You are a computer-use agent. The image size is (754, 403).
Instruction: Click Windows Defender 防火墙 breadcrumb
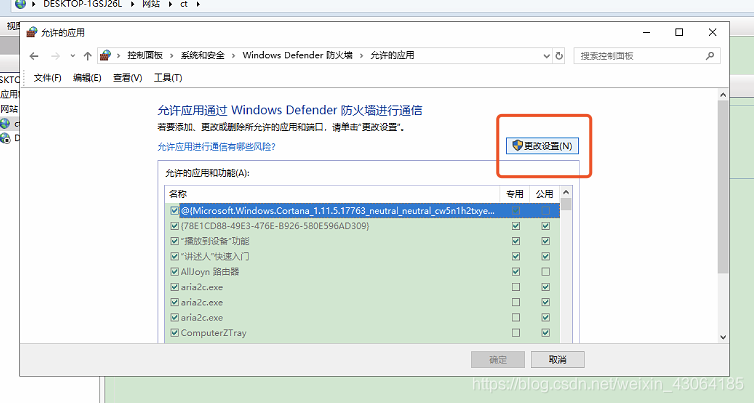(297, 55)
